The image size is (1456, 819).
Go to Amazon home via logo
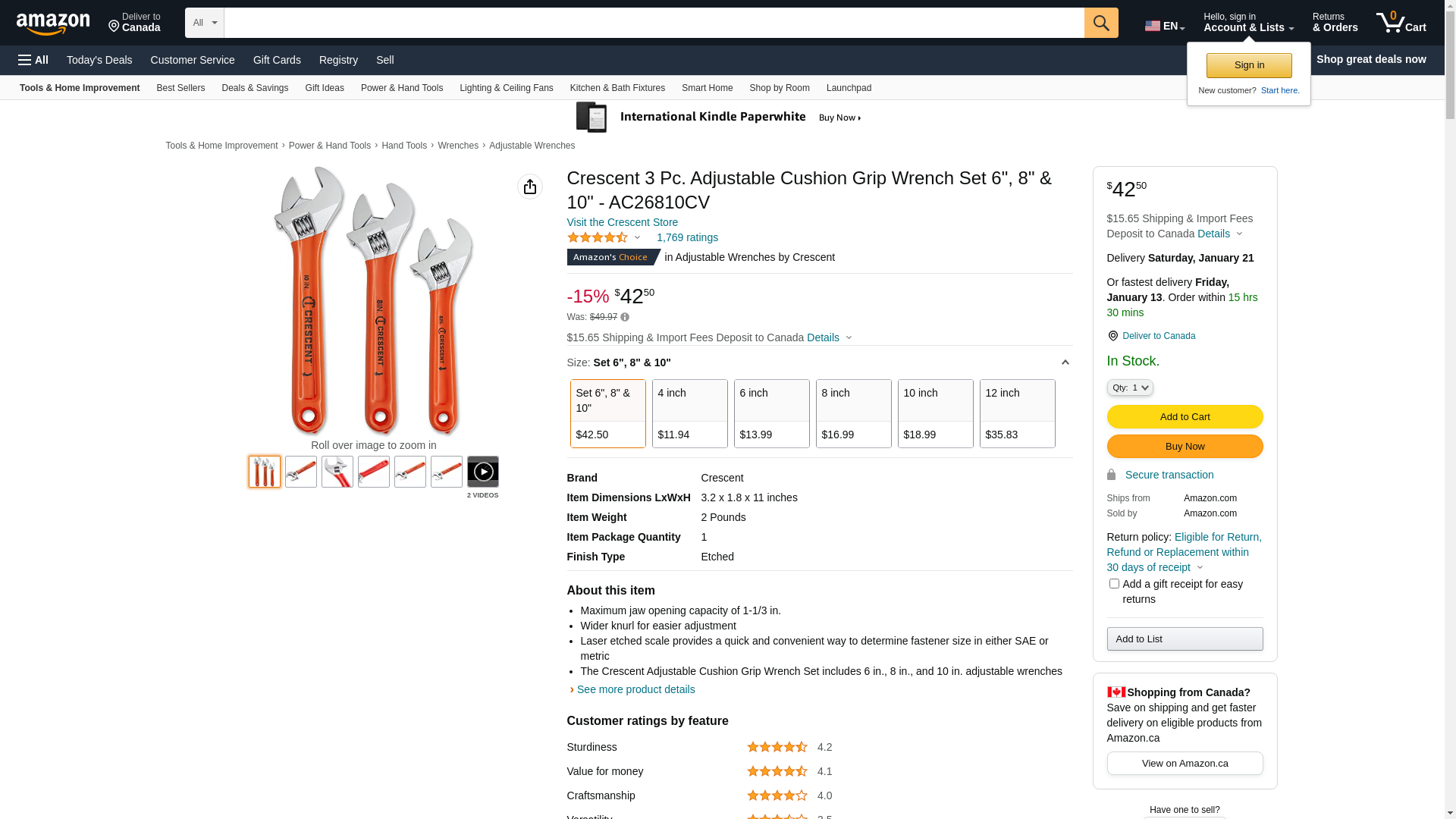point(53,24)
